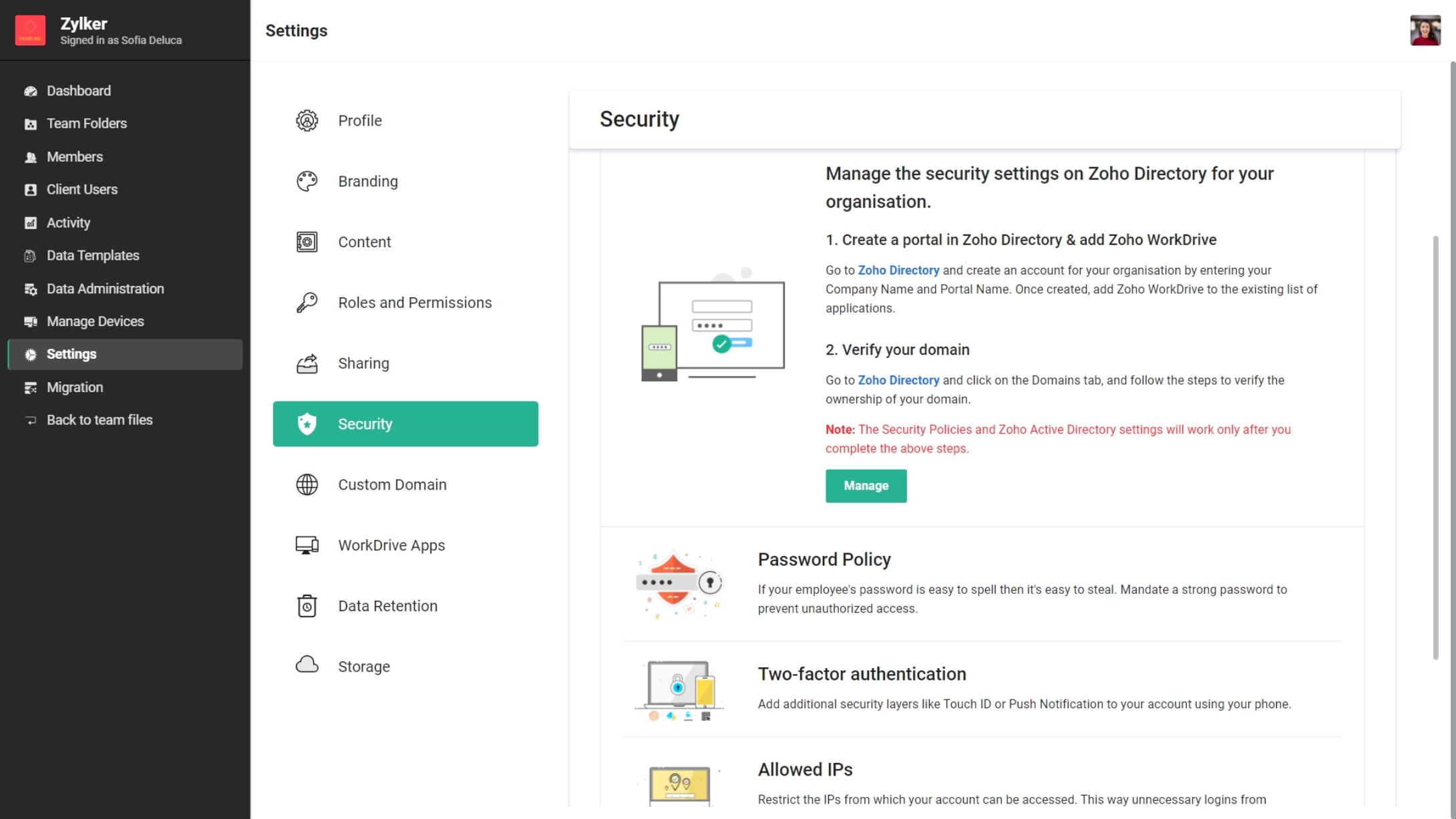Screen dimensions: 1456x819
Task: Click the Migration icon
Action: point(31,388)
